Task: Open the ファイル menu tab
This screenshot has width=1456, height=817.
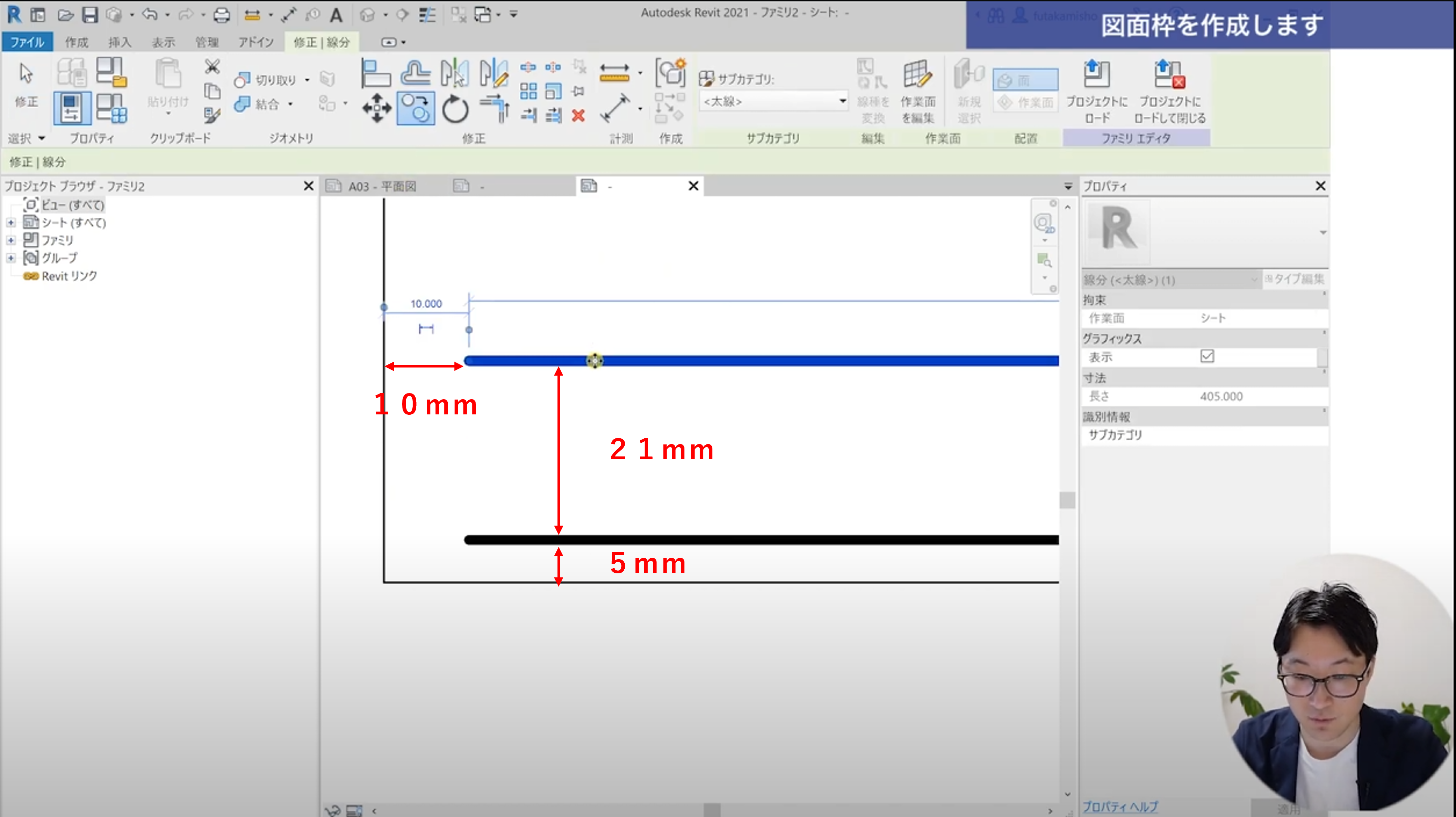Action: click(x=27, y=43)
